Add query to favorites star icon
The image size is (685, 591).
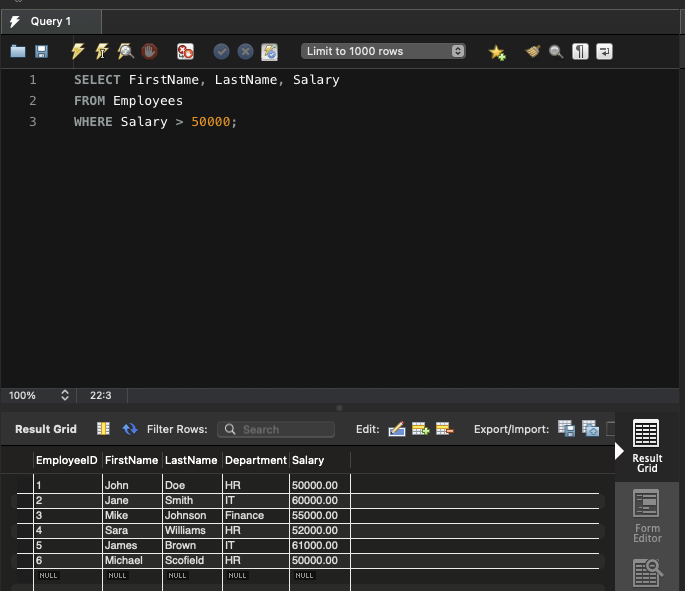coord(497,52)
